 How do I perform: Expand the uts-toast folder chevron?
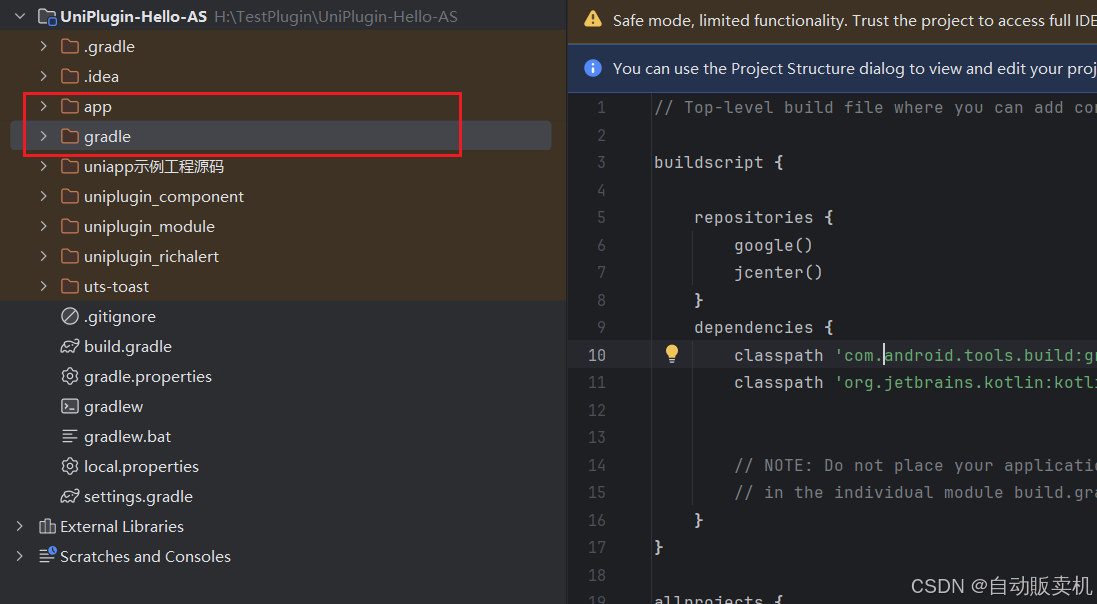click(43, 286)
